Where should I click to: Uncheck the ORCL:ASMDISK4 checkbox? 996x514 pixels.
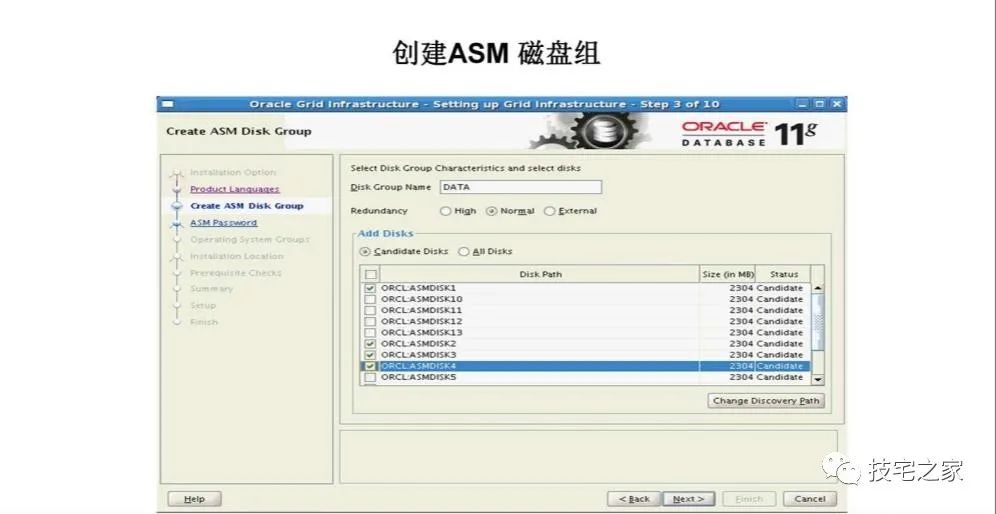pos(370,366)
